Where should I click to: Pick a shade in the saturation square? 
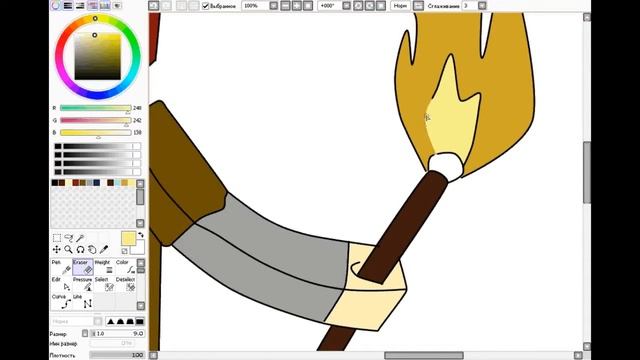pos(98,57)
